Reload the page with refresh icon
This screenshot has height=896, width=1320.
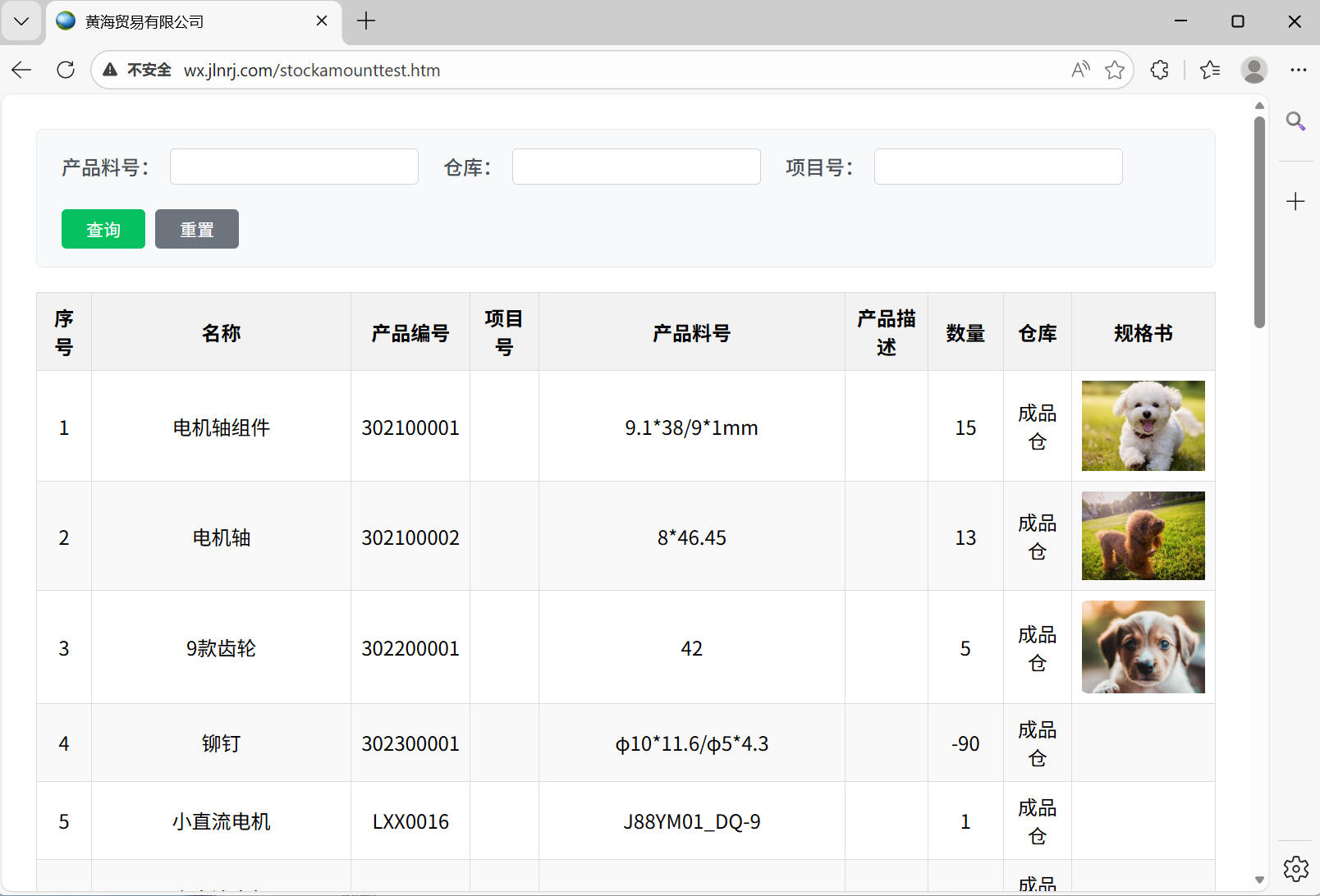[x=66, y=71]
